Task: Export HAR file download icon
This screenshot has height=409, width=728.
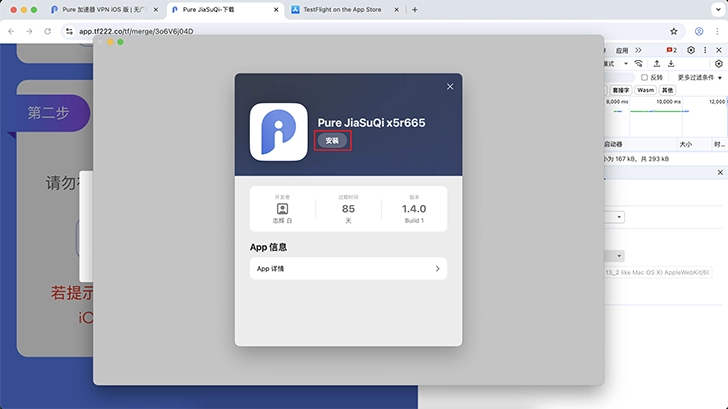Action: click(671, 64)
